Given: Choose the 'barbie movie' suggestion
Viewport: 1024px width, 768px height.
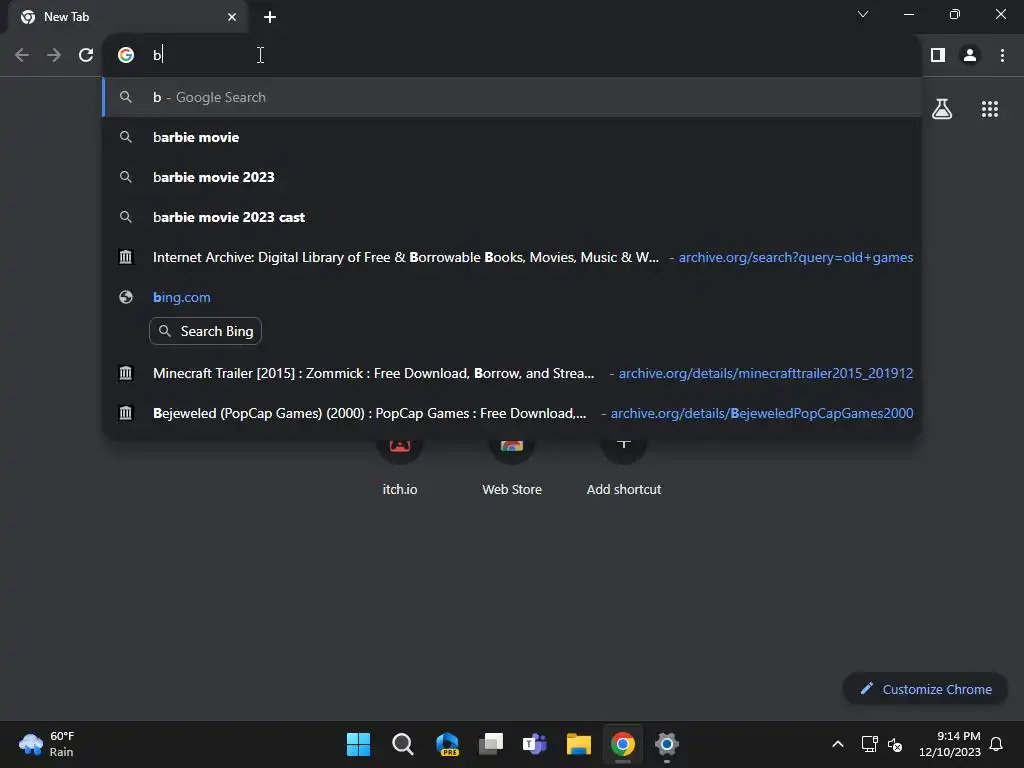Looking at the screenshot, I should 512,137.
